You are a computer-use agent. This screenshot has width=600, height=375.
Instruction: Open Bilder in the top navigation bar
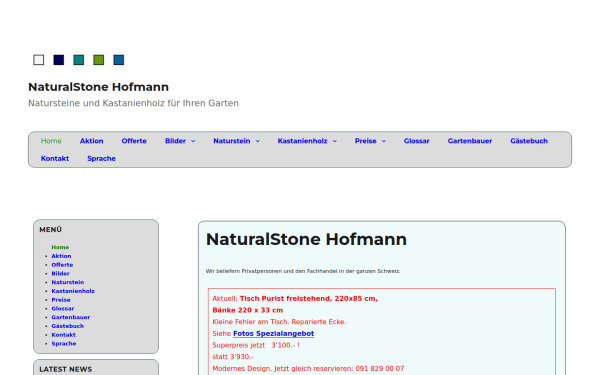175,141
